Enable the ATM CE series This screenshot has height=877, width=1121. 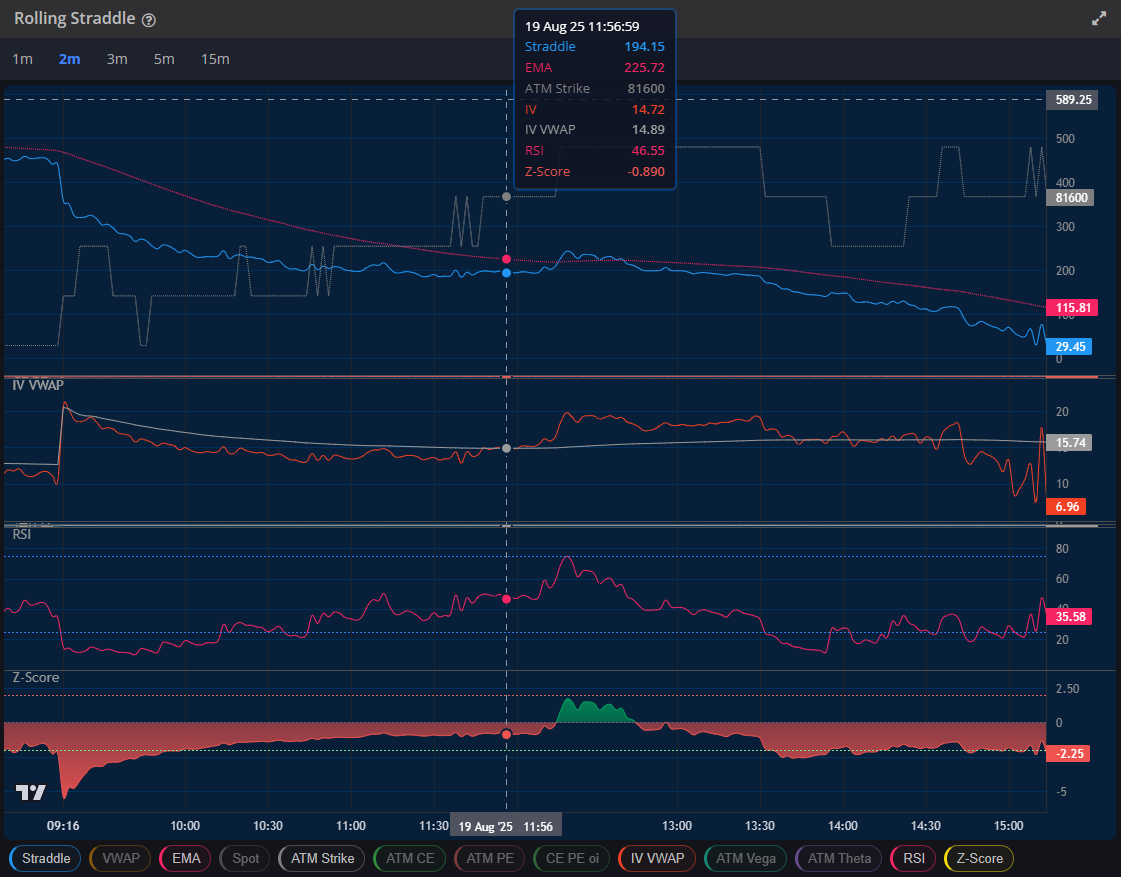click(409, 858)
